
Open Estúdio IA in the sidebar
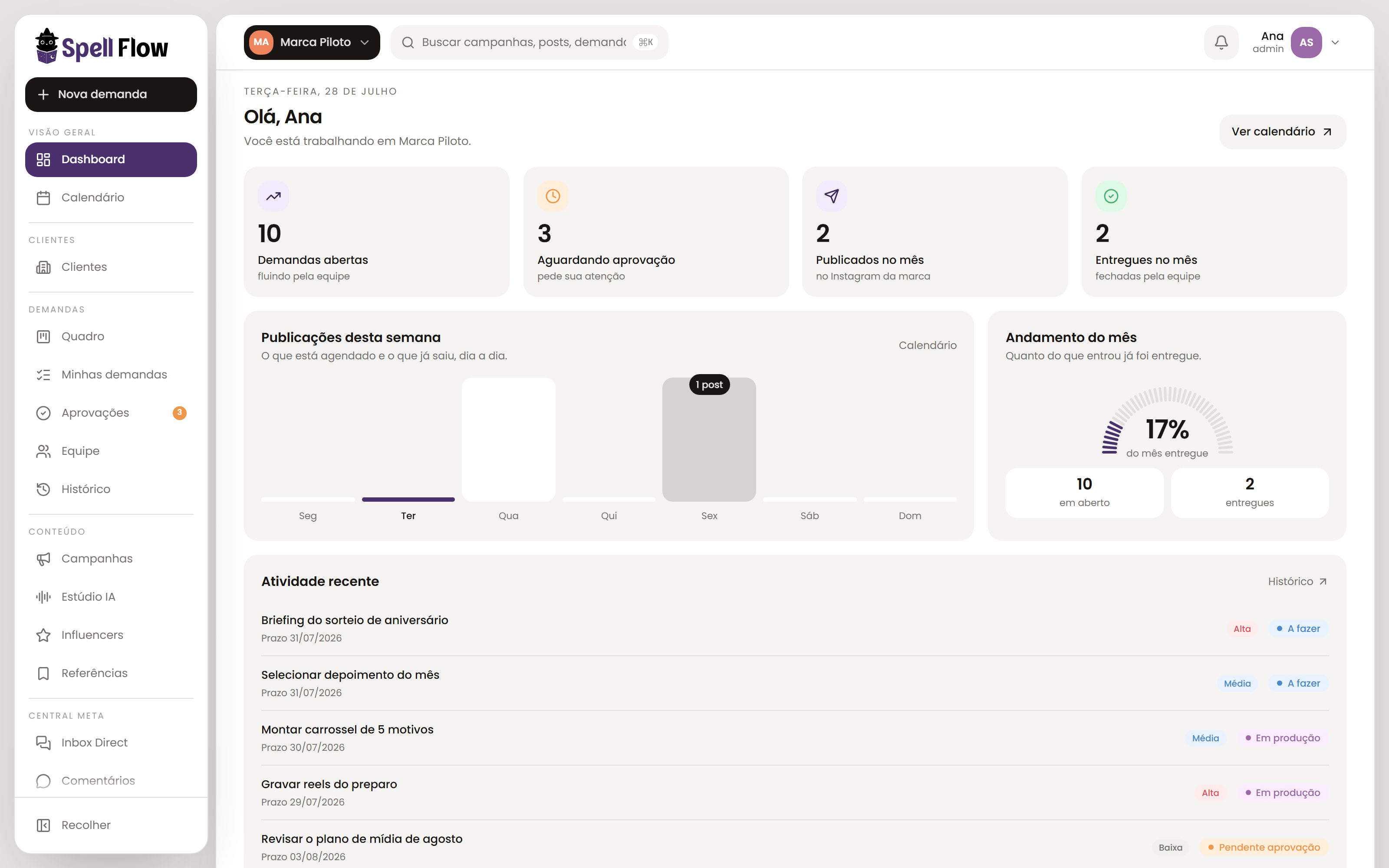111,597
